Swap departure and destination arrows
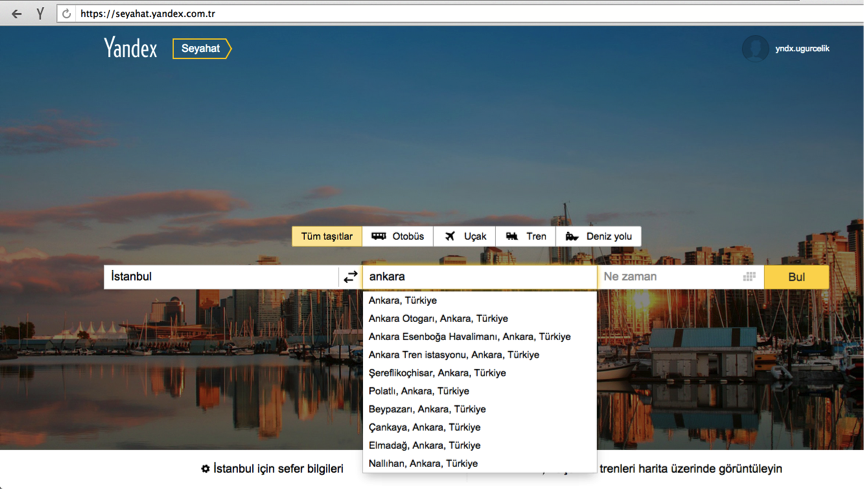Screen dimensions: 864x489 pyautogui.click(x=350, y=277)
